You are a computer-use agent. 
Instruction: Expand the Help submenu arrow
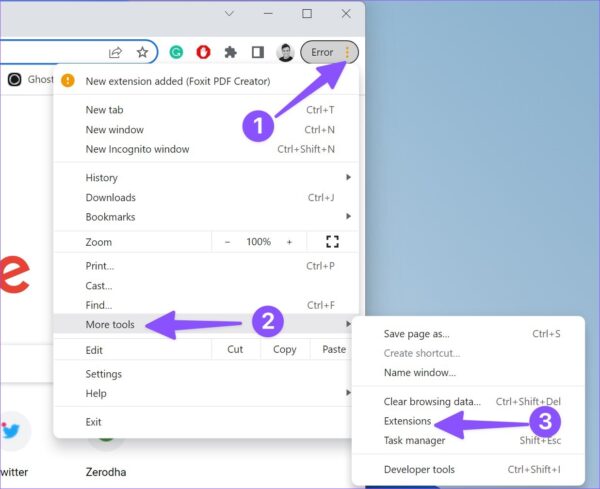348,393
